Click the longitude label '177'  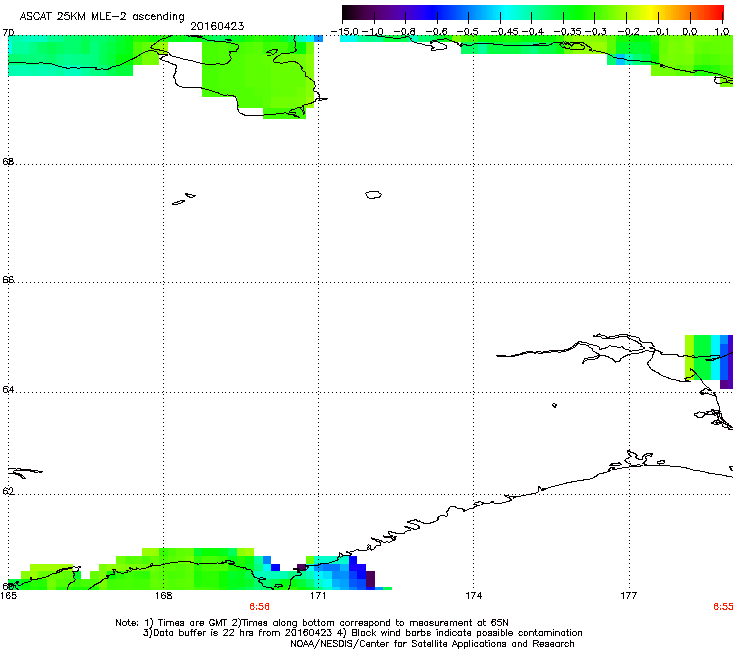(x=629, y=596)
